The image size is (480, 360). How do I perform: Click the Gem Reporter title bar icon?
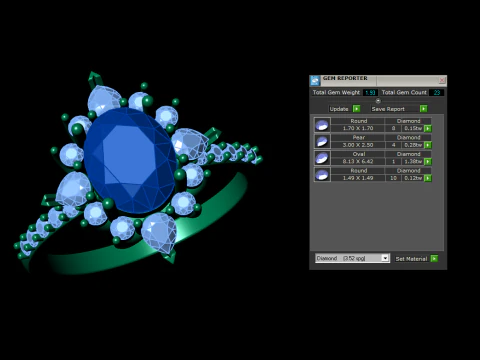click(315, 80)
